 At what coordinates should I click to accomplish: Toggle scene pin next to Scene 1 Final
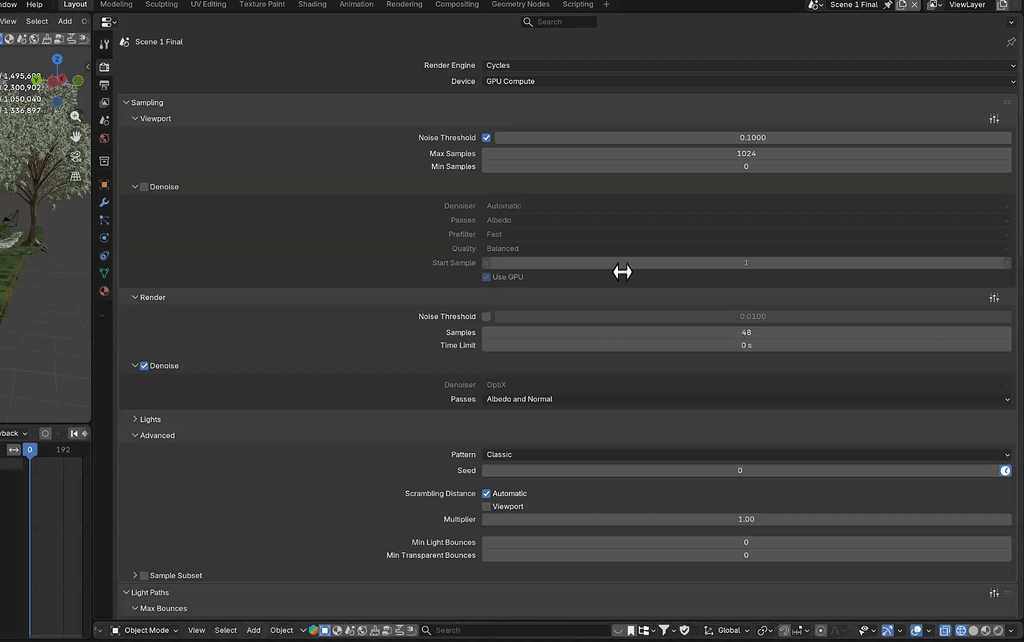point(888,5)
